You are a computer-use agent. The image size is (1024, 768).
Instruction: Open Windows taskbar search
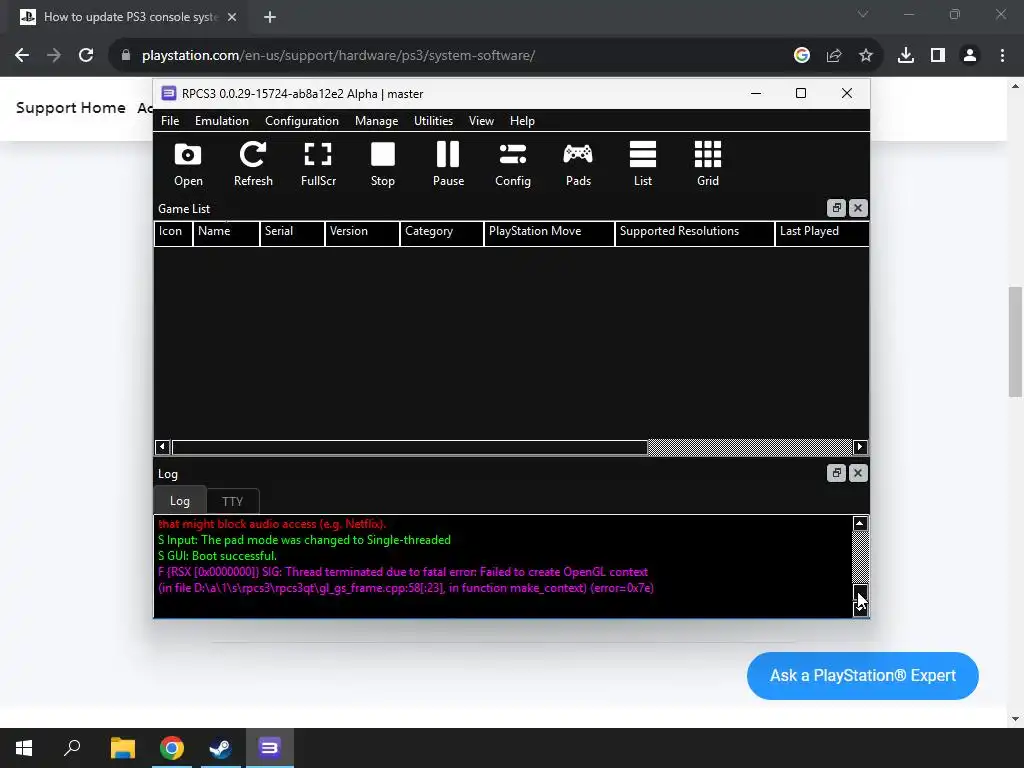pyautogui.click(x=72, y=748)
